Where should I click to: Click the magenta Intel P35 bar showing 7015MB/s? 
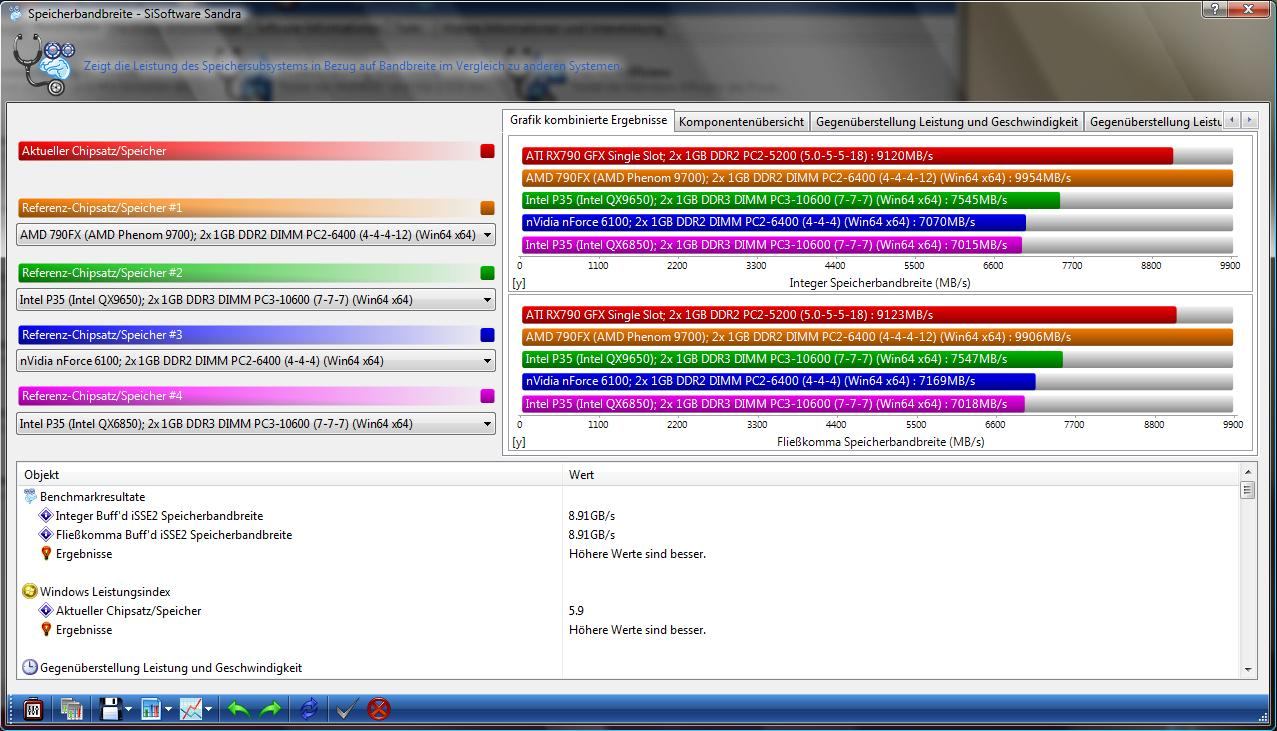(772, 245)
